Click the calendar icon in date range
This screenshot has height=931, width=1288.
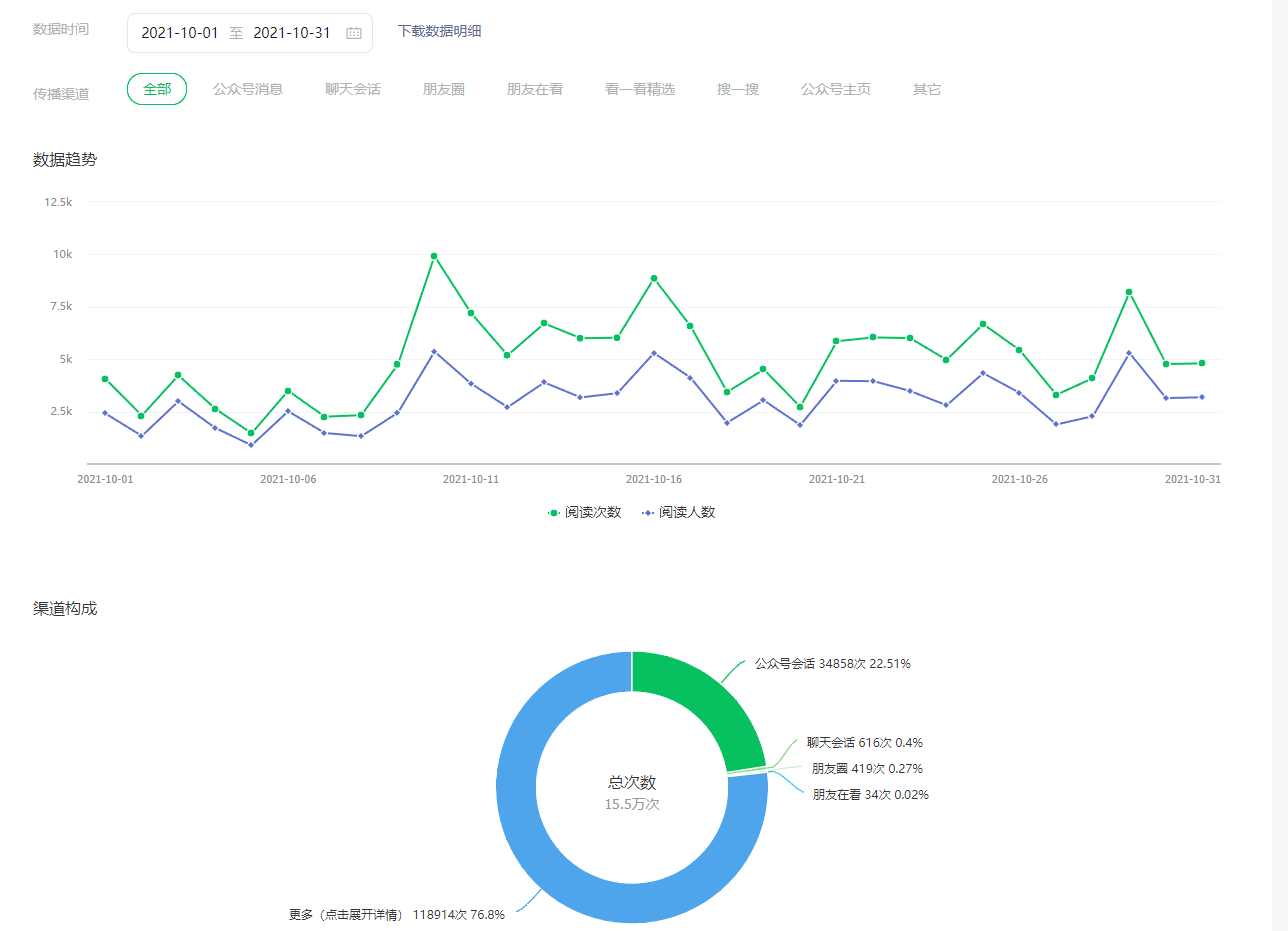[x=353, y=33]
